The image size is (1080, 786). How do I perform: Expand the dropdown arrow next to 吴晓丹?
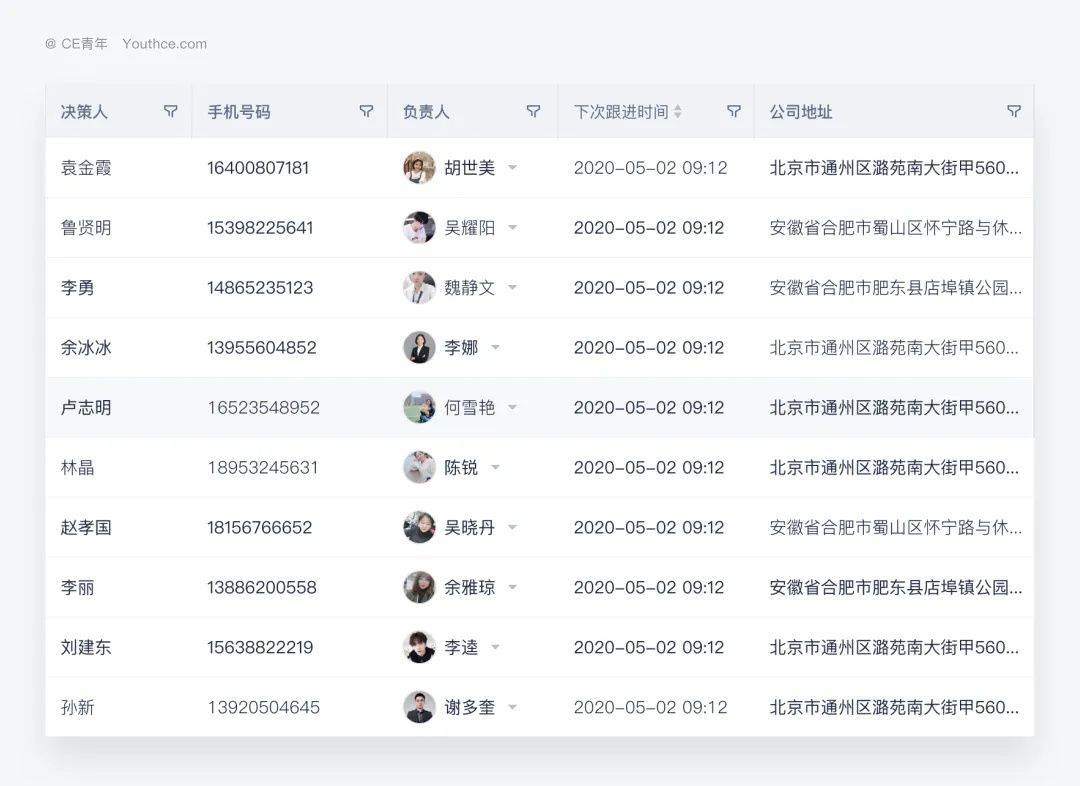[512, 527]
